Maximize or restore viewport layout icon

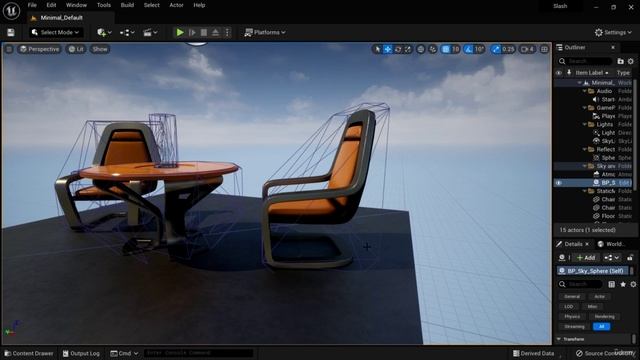pyautogui.click(x=544, y=49)
